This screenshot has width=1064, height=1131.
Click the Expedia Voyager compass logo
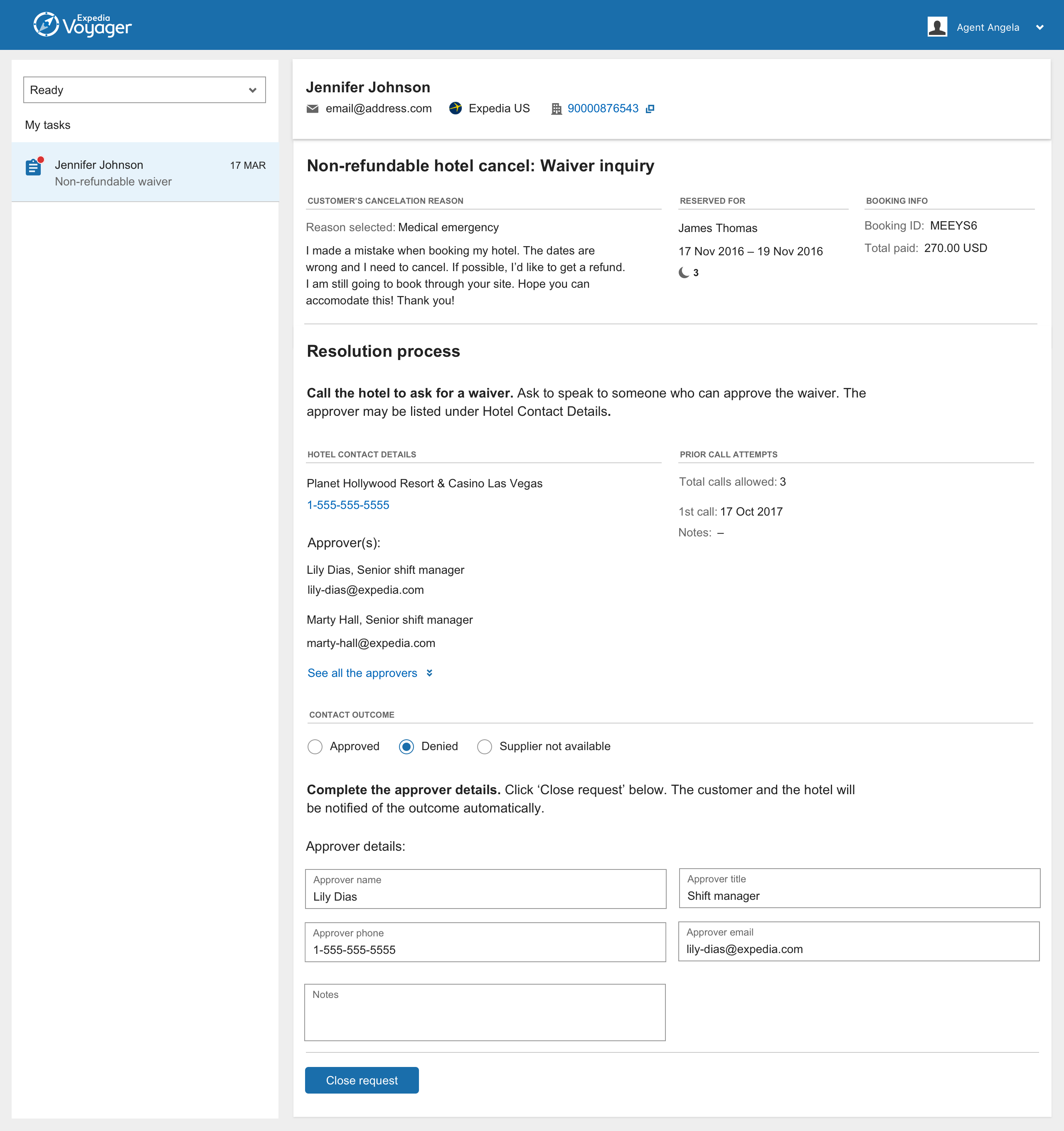point(46,25)
